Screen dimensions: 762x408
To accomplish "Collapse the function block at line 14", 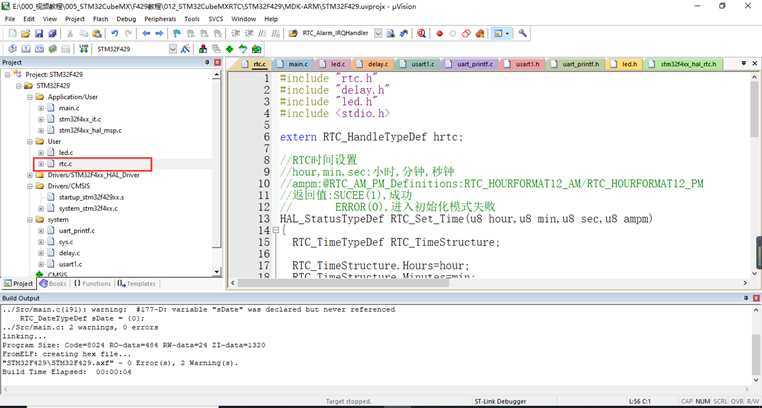I will (x=276, y=230).
